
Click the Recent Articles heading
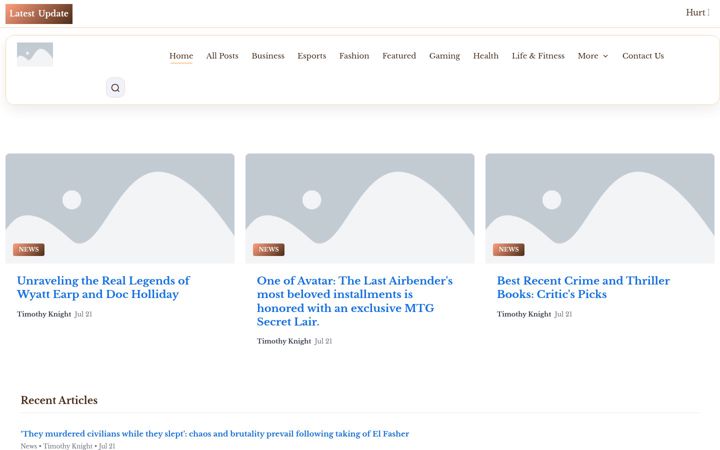[x=59, y=400]
